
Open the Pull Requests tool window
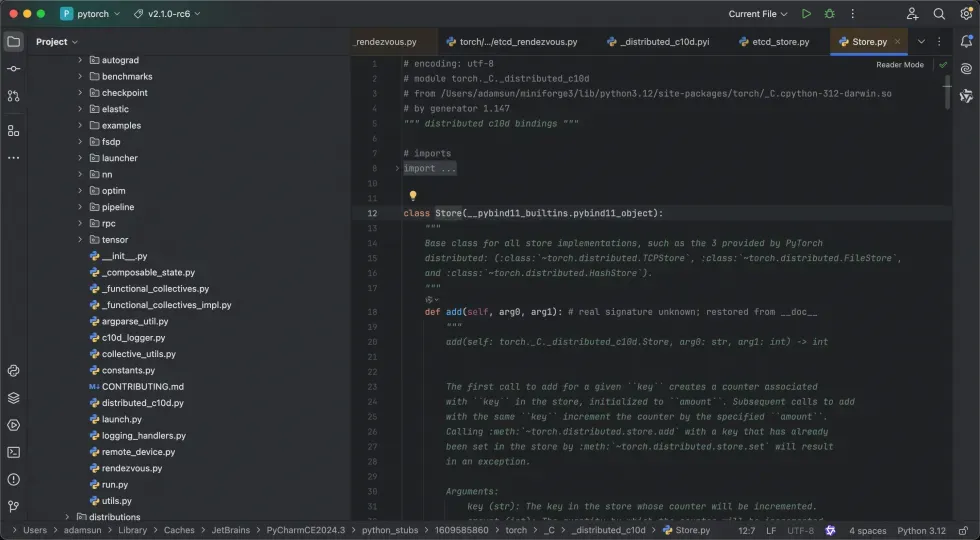(14, 96)
